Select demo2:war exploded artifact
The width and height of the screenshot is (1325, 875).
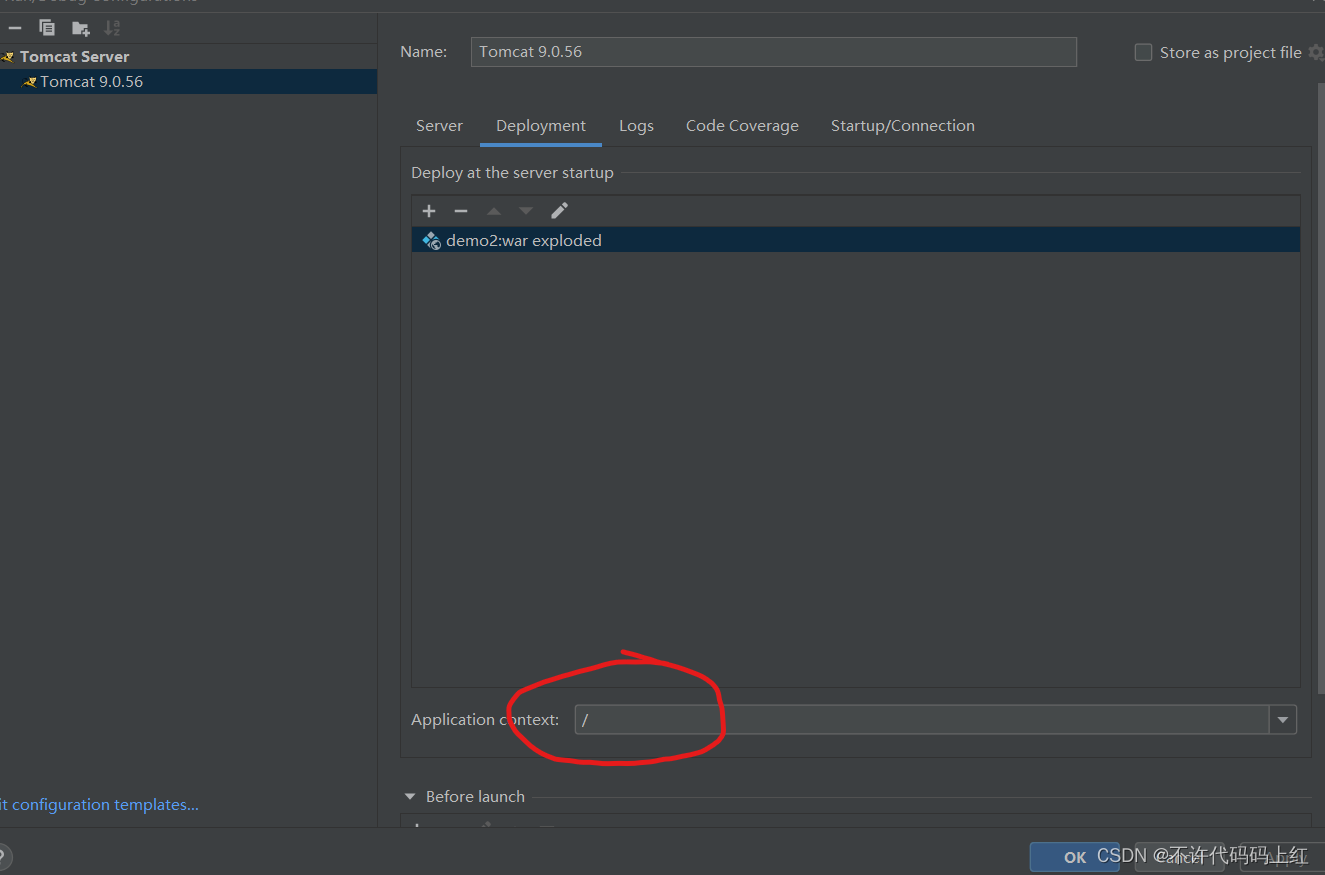coord(855,240)
